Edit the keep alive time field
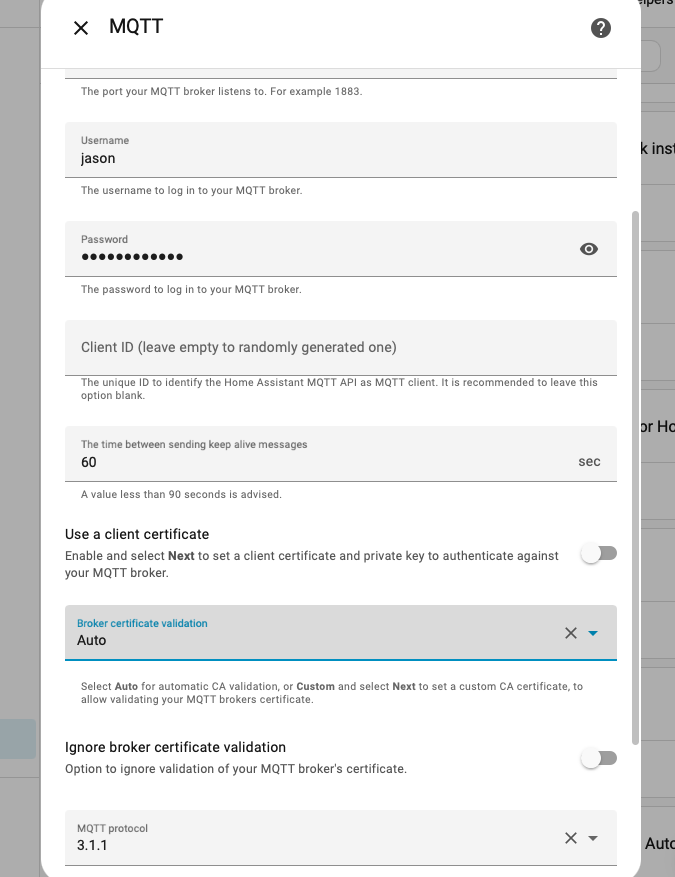 pos(320,462)
